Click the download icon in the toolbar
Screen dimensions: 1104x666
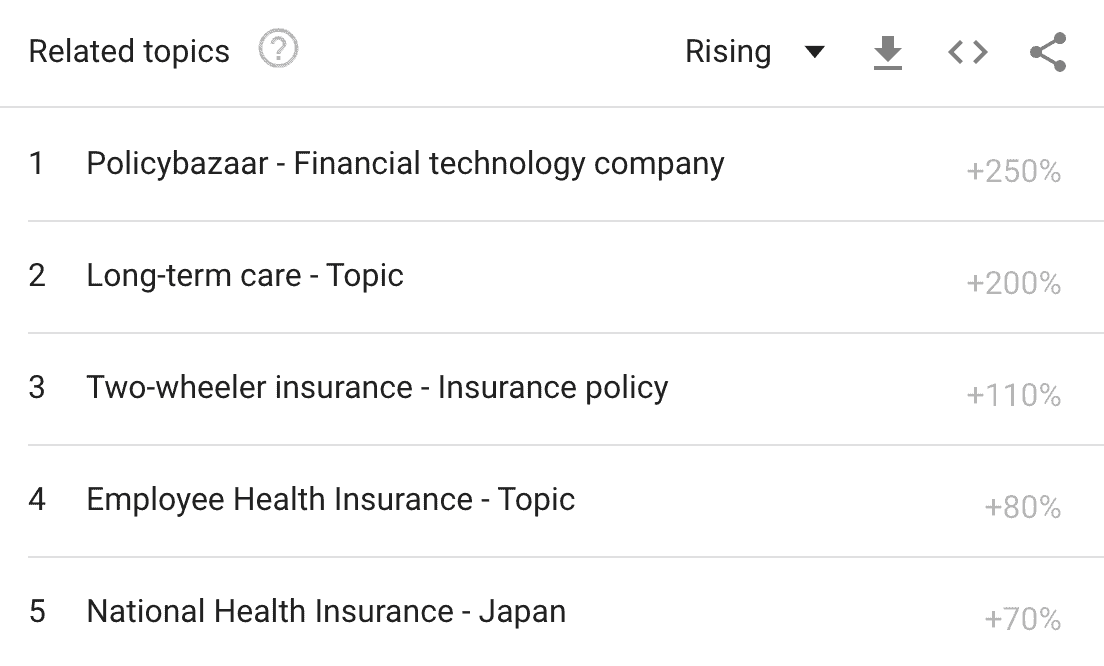pos(888,51)
